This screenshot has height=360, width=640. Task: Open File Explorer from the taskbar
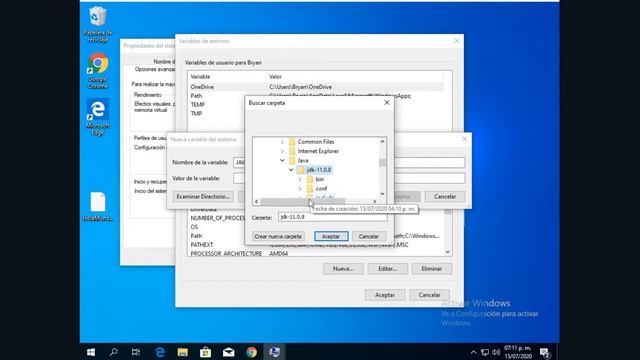point(182,352)
